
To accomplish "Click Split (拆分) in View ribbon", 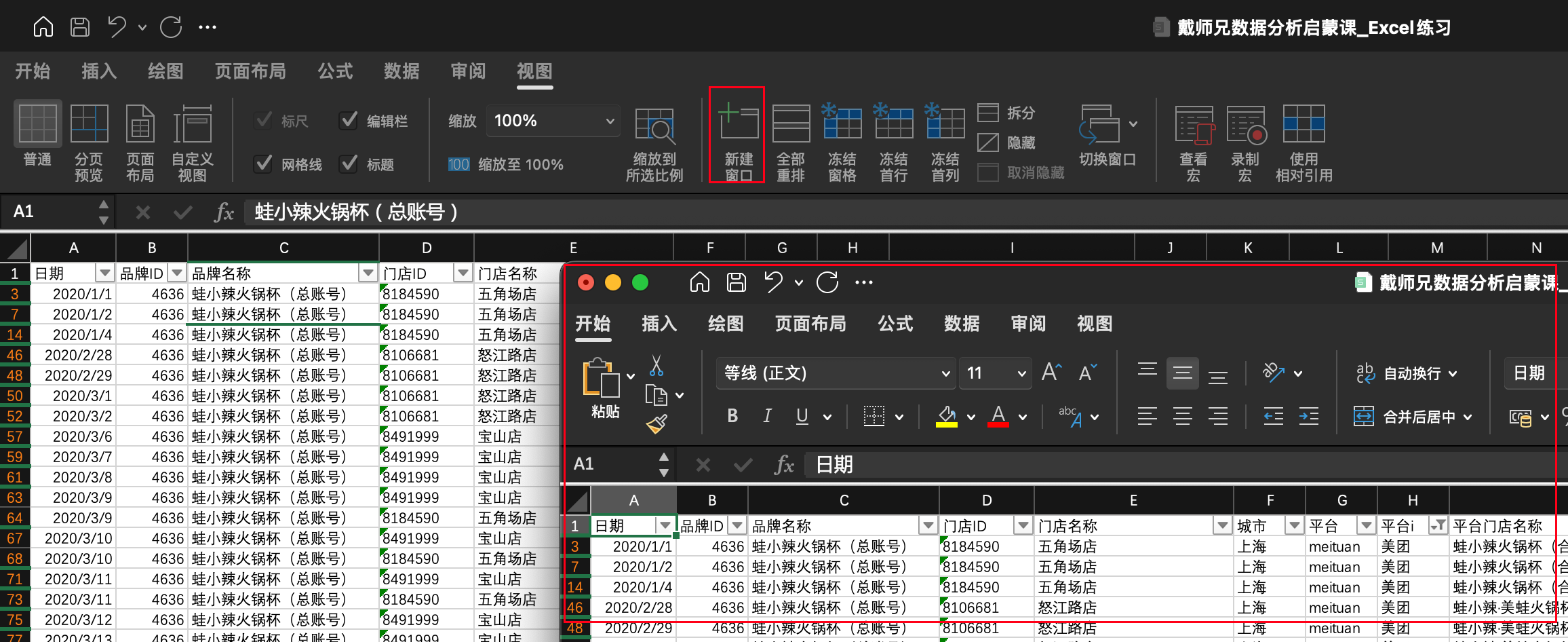I will click(1006, 113).
